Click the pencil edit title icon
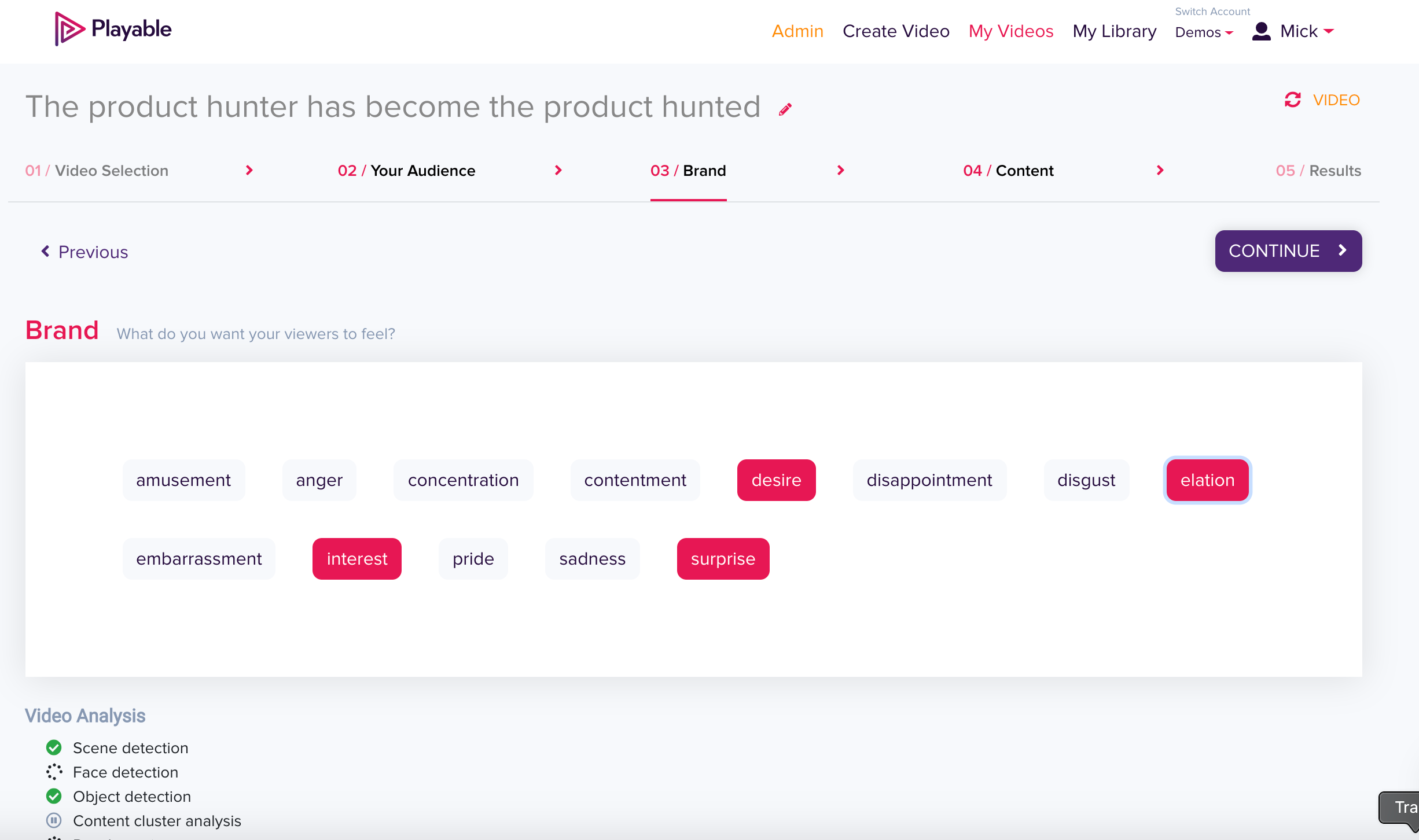The image size is (1419, 840). (785, 109)
